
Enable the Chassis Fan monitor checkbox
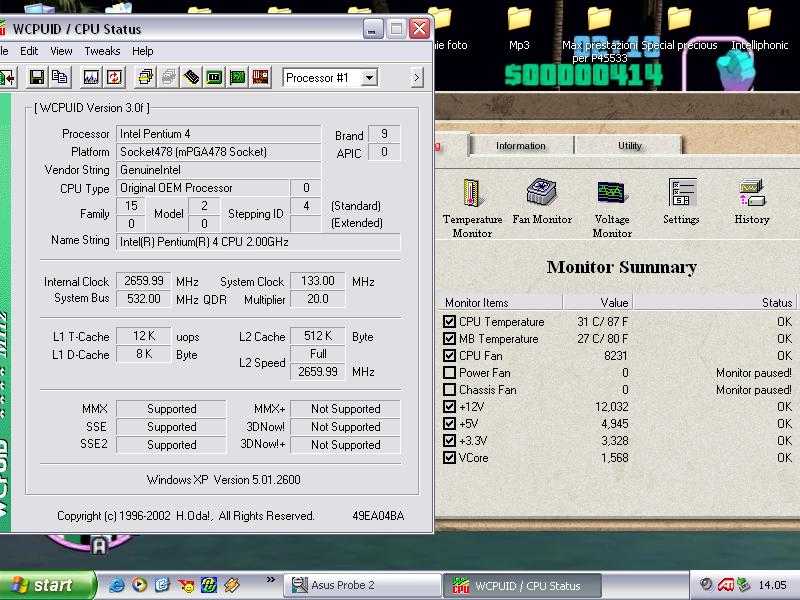tap(449, 389)
